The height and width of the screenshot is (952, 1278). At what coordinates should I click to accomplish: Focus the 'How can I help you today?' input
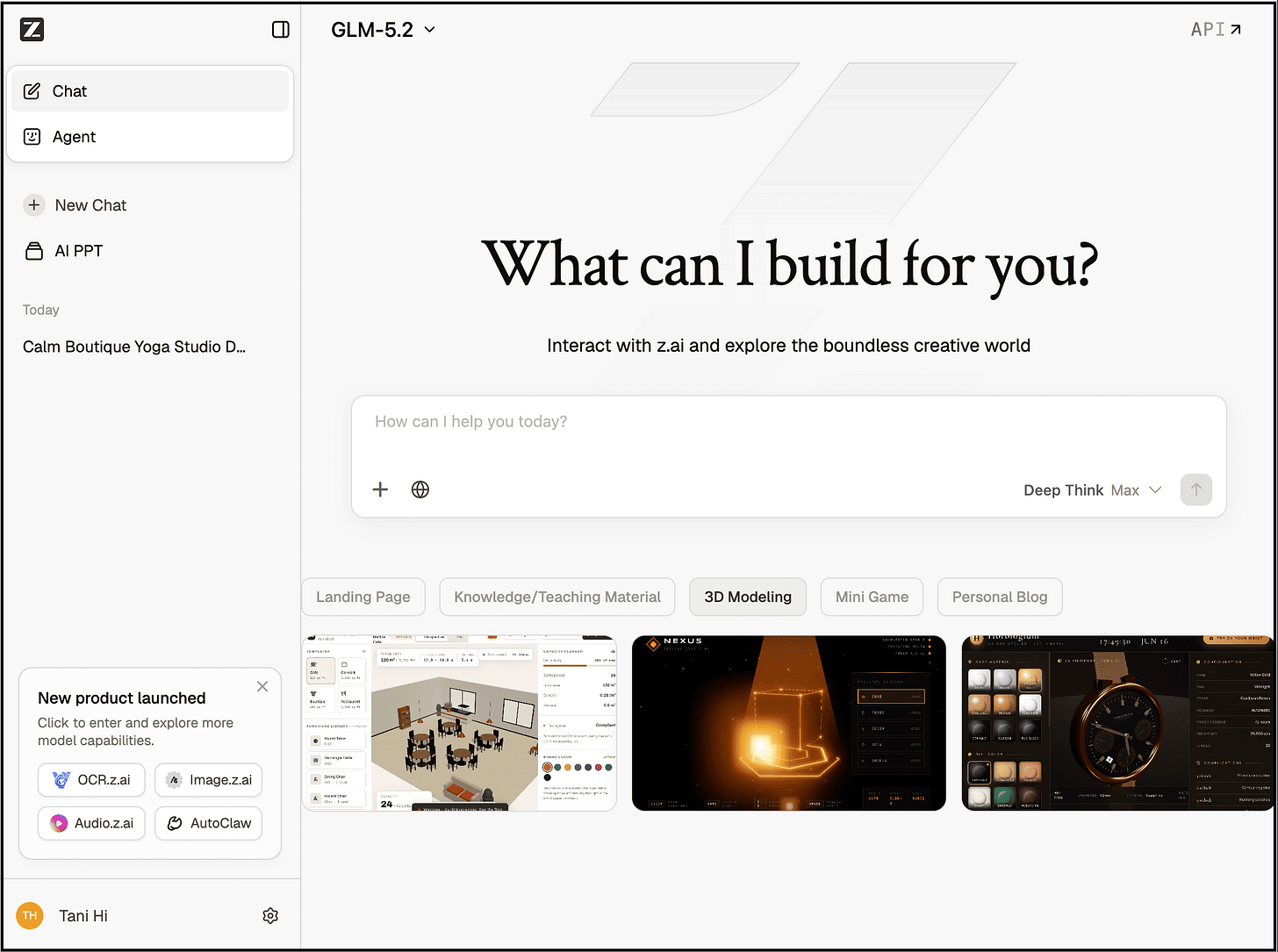pos(788,422)
